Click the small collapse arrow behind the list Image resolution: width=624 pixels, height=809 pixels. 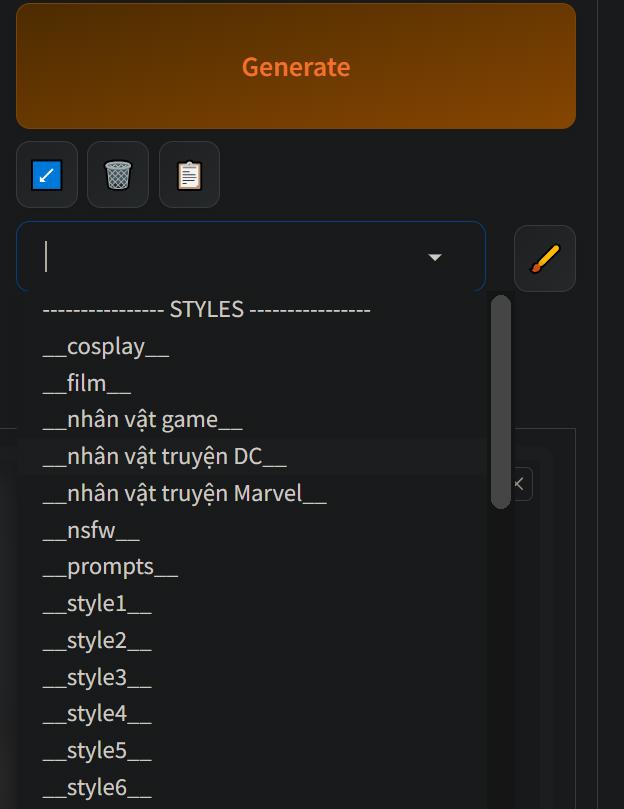[x=520, y=484]
